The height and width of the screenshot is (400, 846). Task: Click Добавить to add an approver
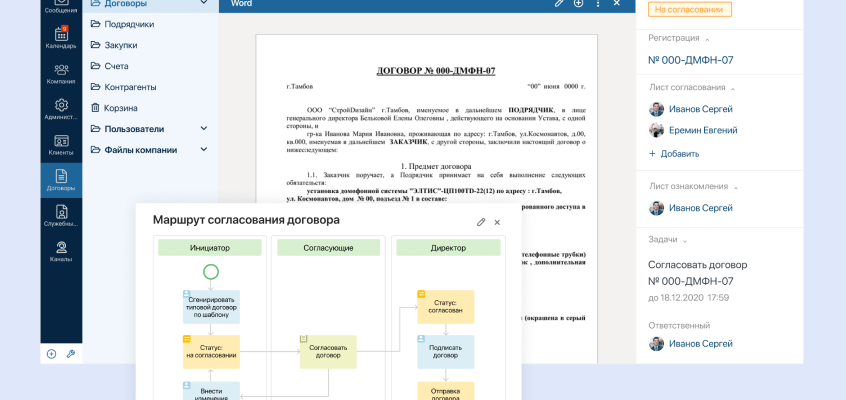pyautogui.click(x=674, y=154)
